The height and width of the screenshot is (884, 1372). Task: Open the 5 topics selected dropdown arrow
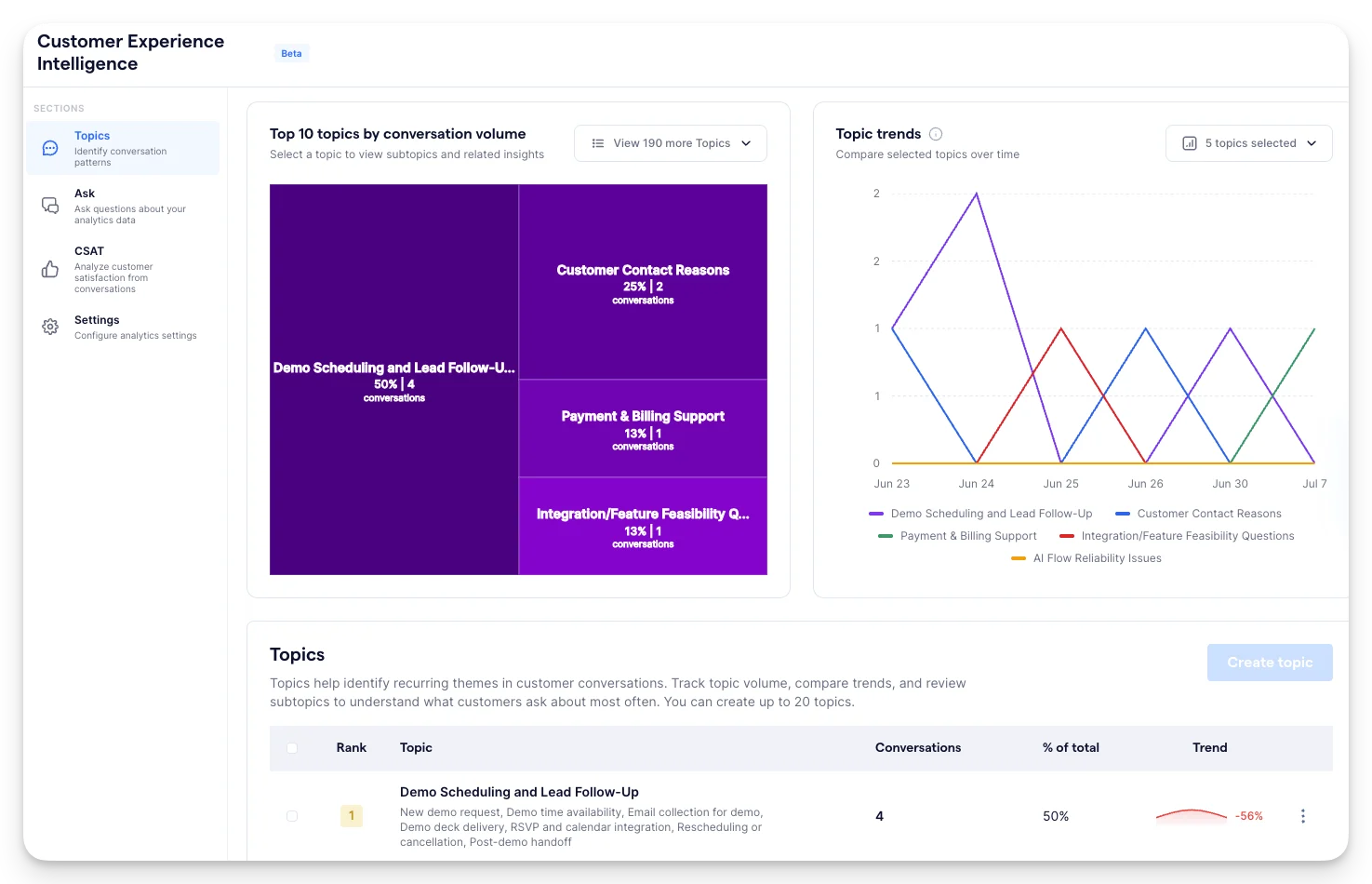tap(1312, 143)
